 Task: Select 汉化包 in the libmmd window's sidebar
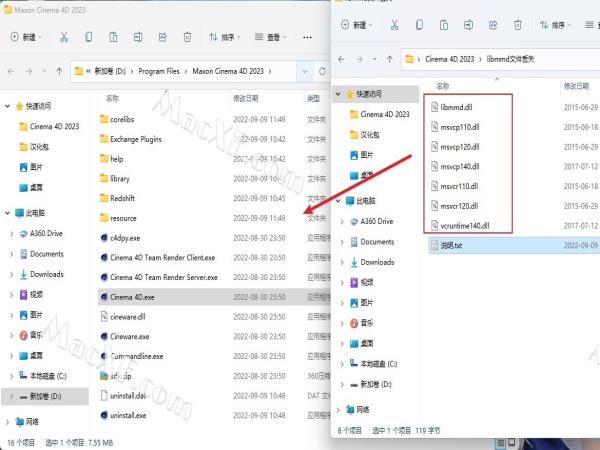pos(364,135)
